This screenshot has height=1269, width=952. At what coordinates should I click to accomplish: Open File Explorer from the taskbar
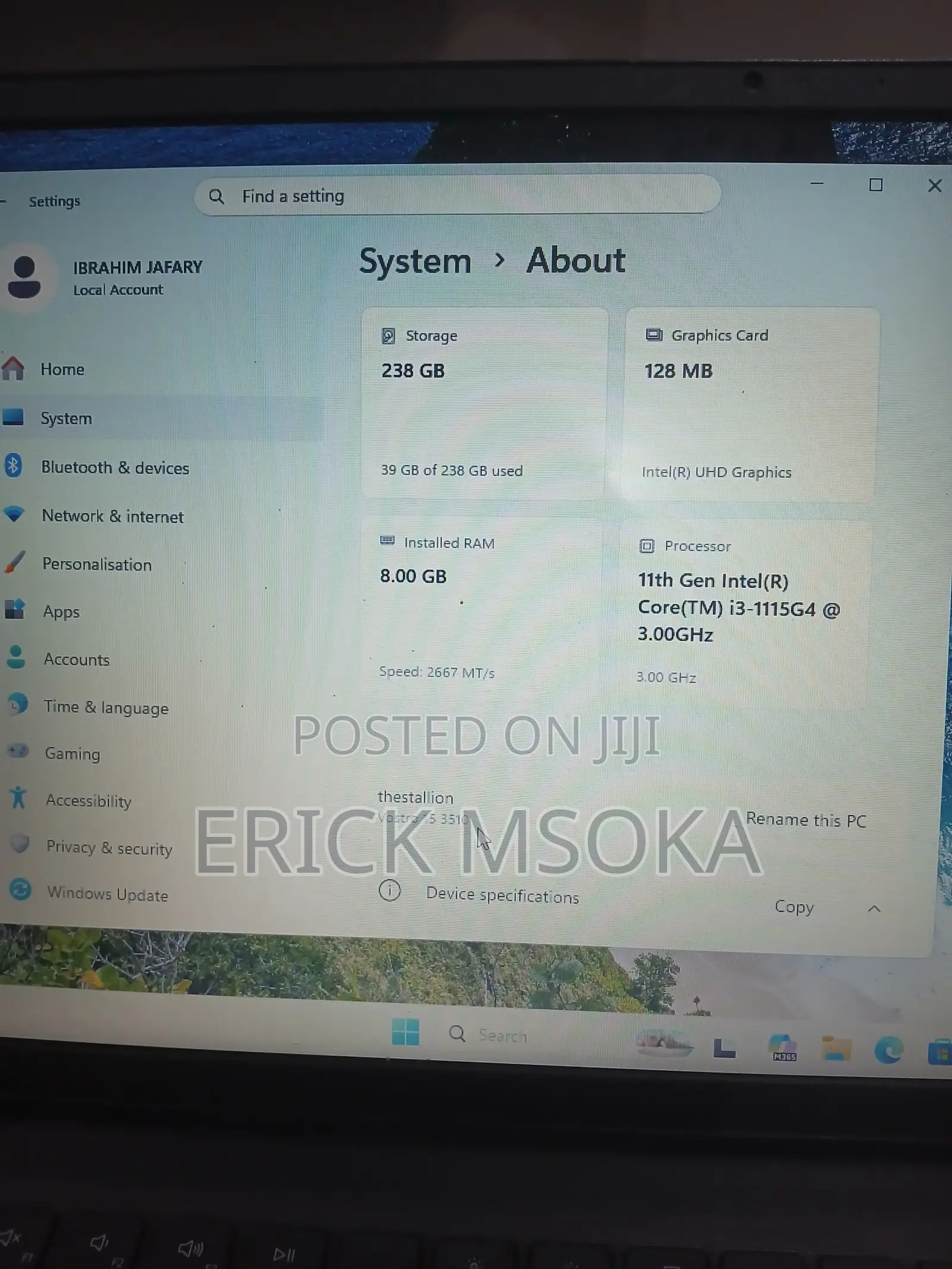[x=835, y=1049]
